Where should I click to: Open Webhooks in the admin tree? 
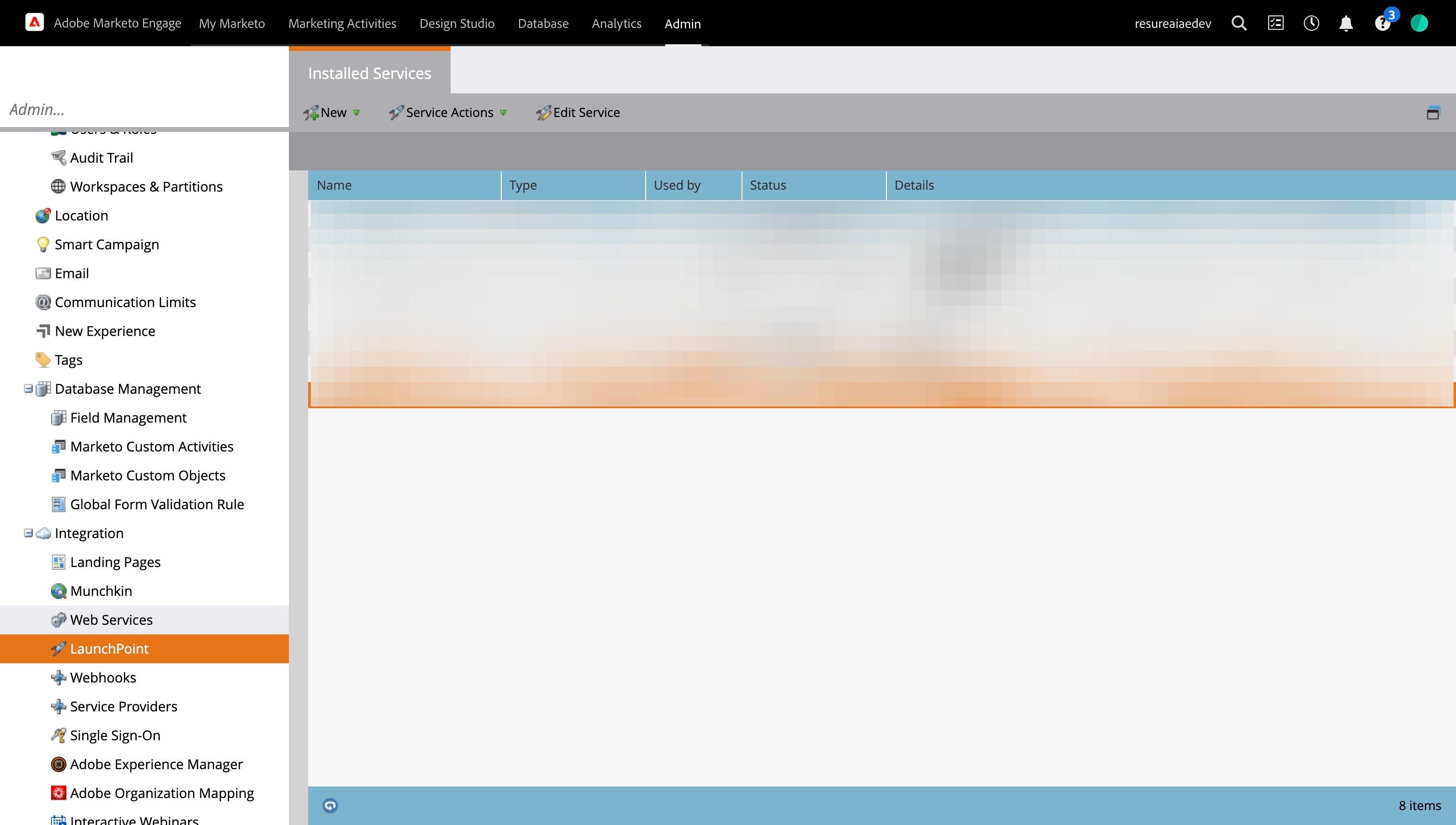click(103, 678)
